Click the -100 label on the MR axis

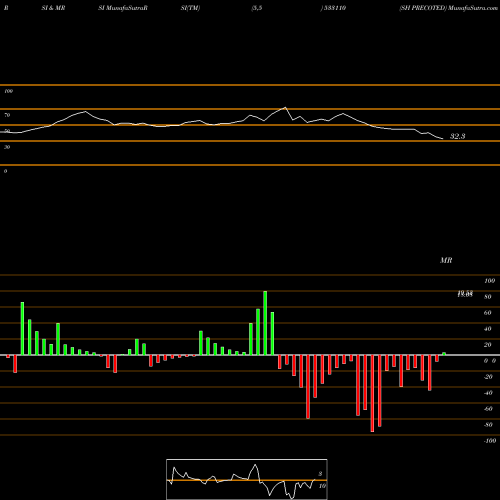[490, 441]
